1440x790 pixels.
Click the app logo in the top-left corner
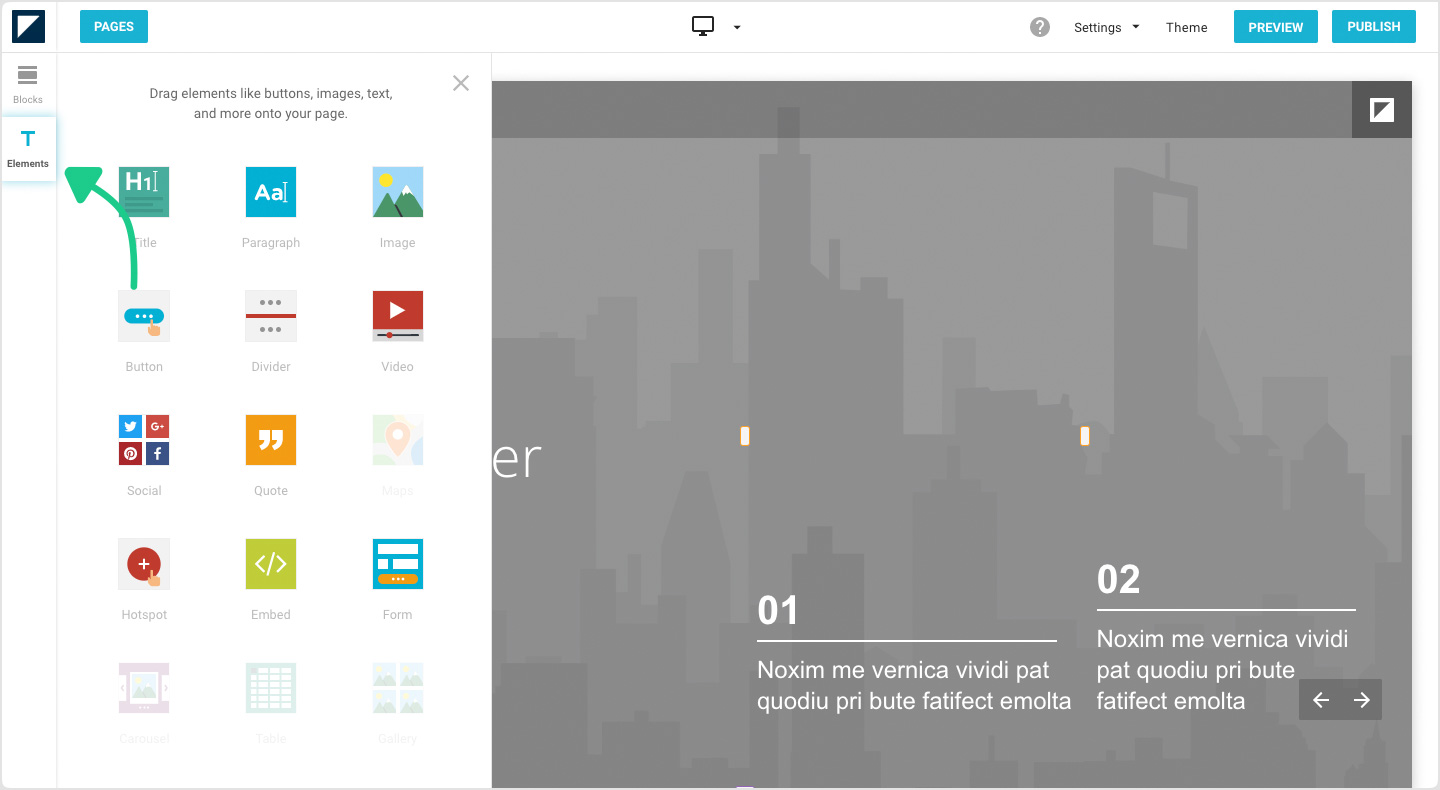(28, 27)
